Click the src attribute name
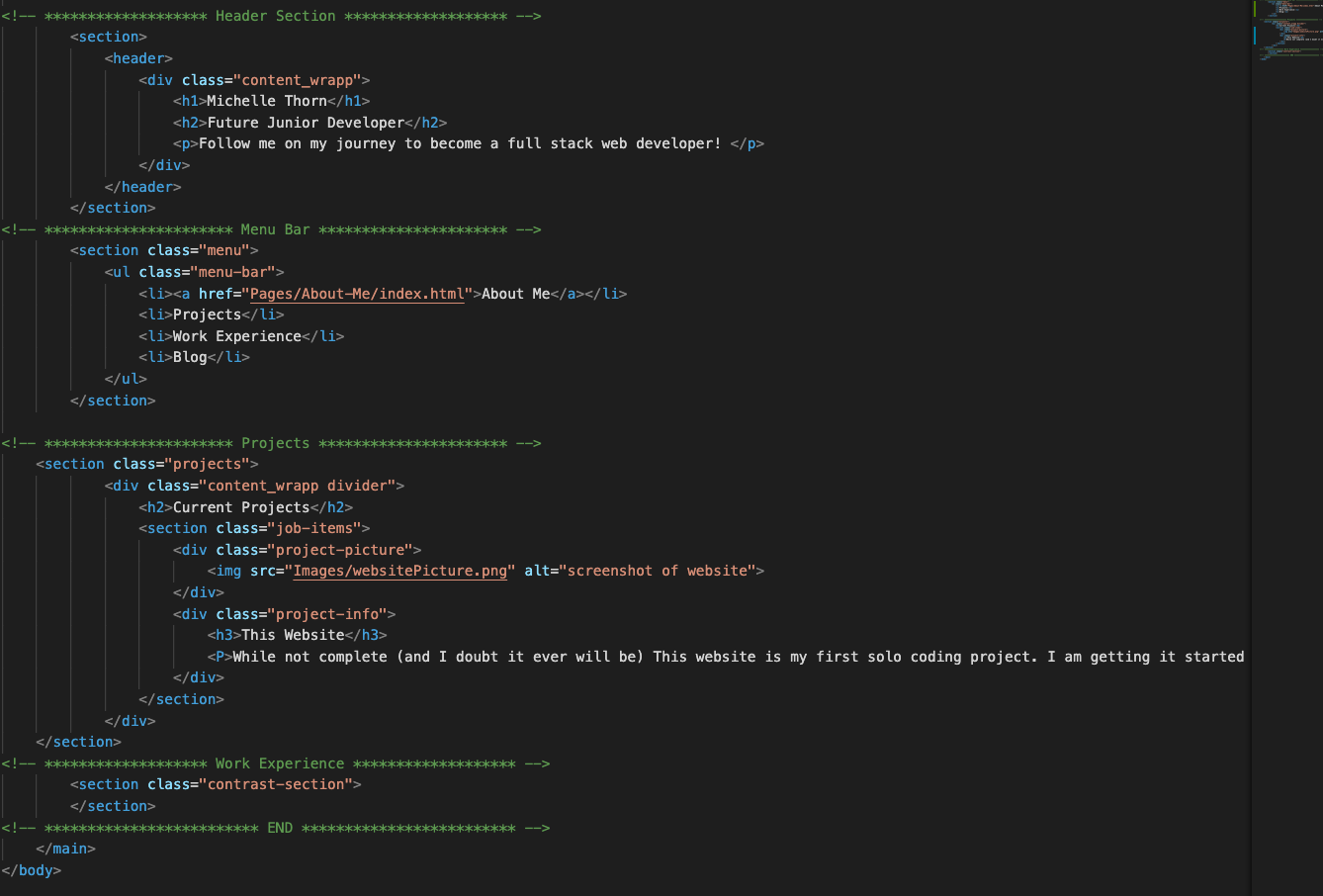The height and width of the screenshot is (896, 1323). (x=262, y=571)
